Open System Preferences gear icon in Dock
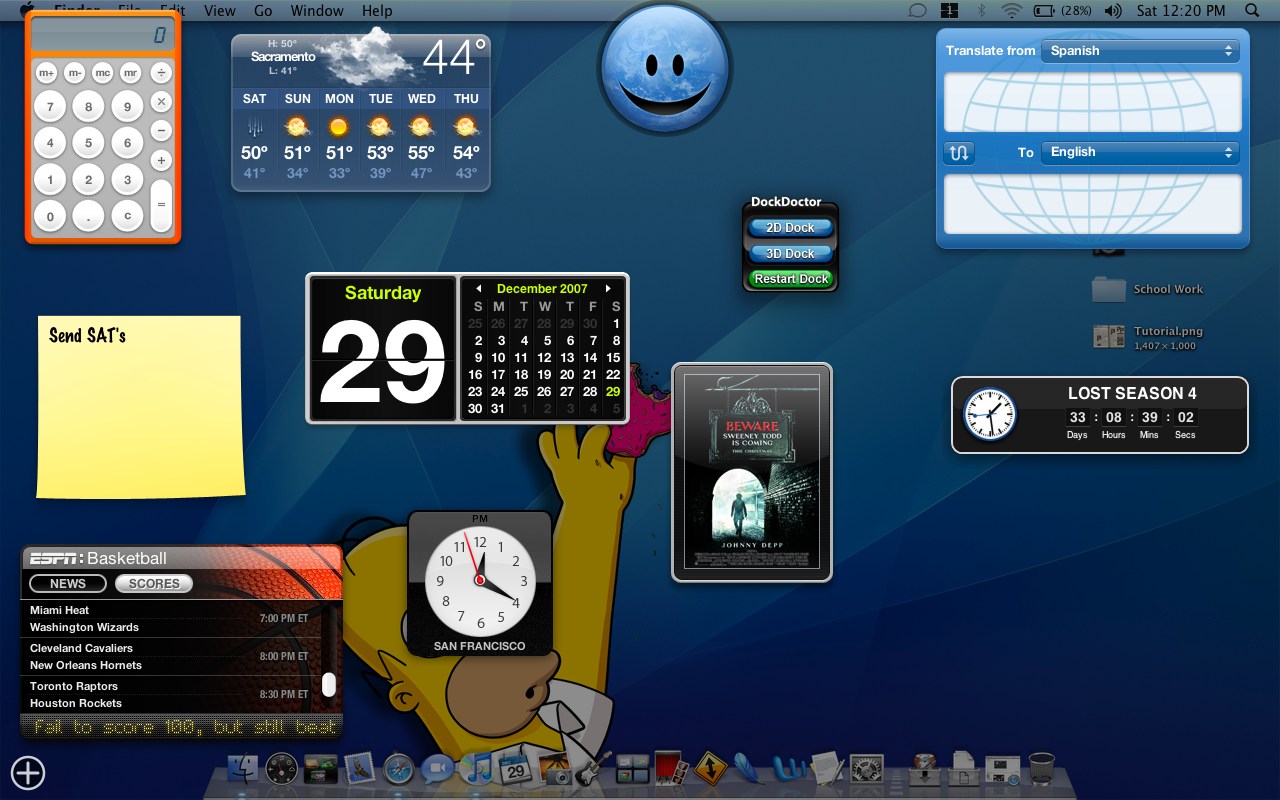The image size is (1280, 800). click(866, 769)
